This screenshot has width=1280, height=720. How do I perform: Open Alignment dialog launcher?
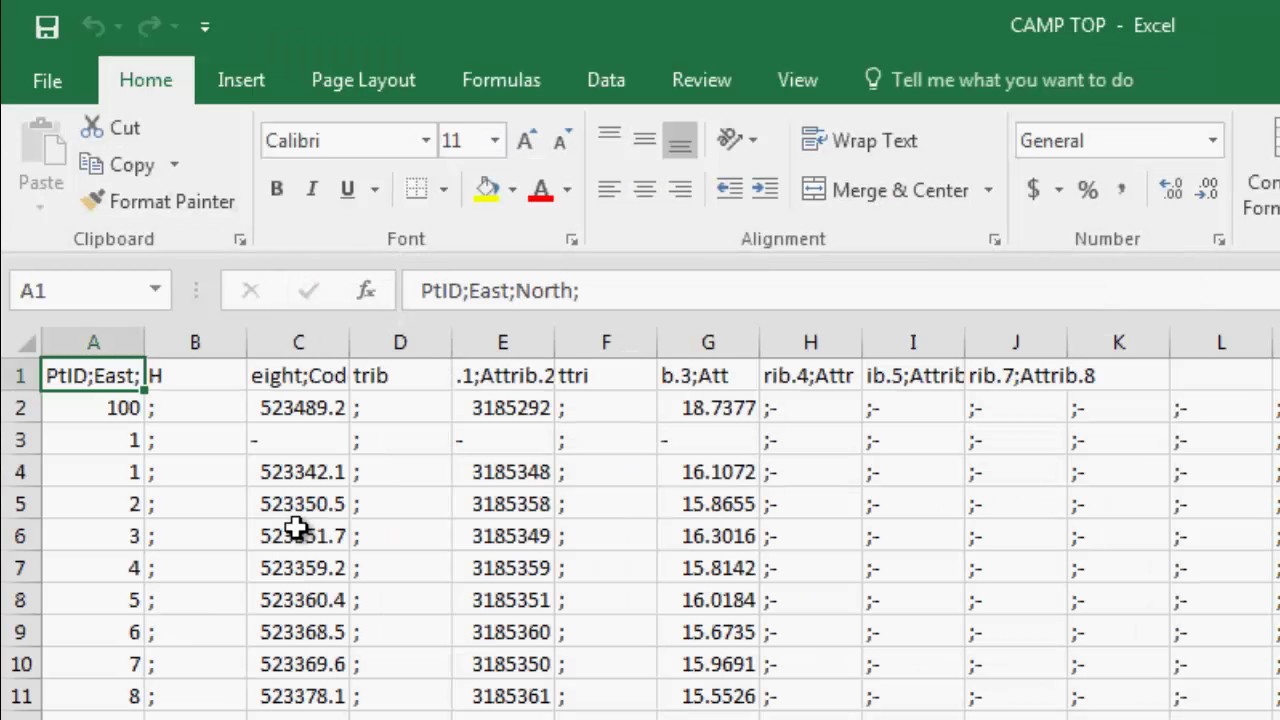click(x=995, y=240)
